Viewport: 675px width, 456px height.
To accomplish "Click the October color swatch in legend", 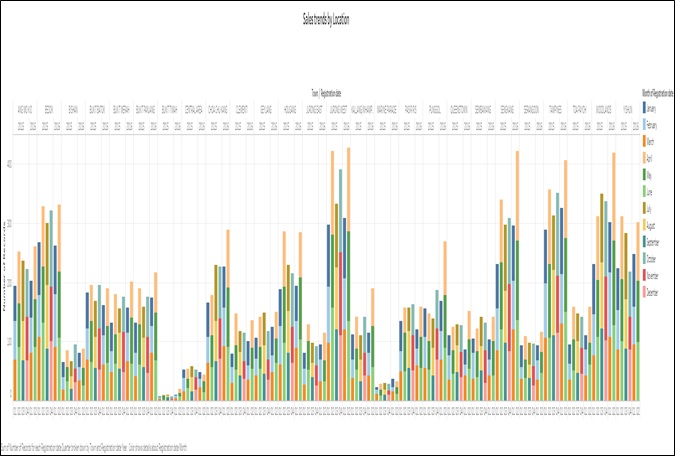I will pos(644,258).
